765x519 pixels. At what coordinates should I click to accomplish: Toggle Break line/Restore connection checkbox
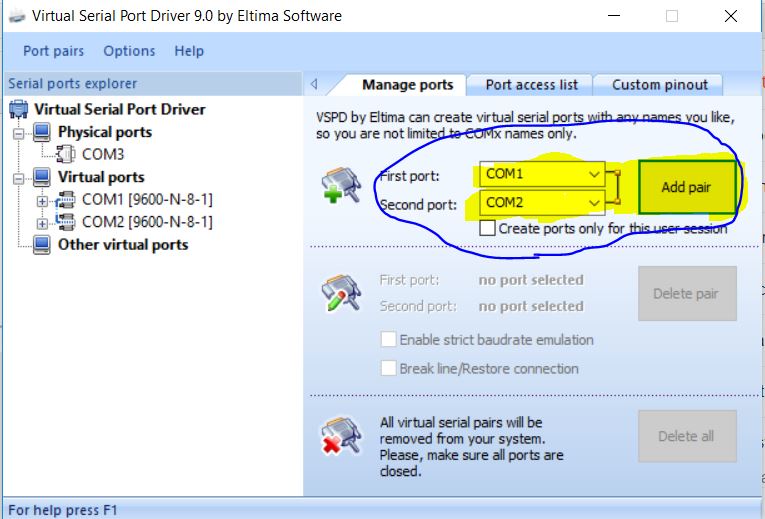click(388, 368)
